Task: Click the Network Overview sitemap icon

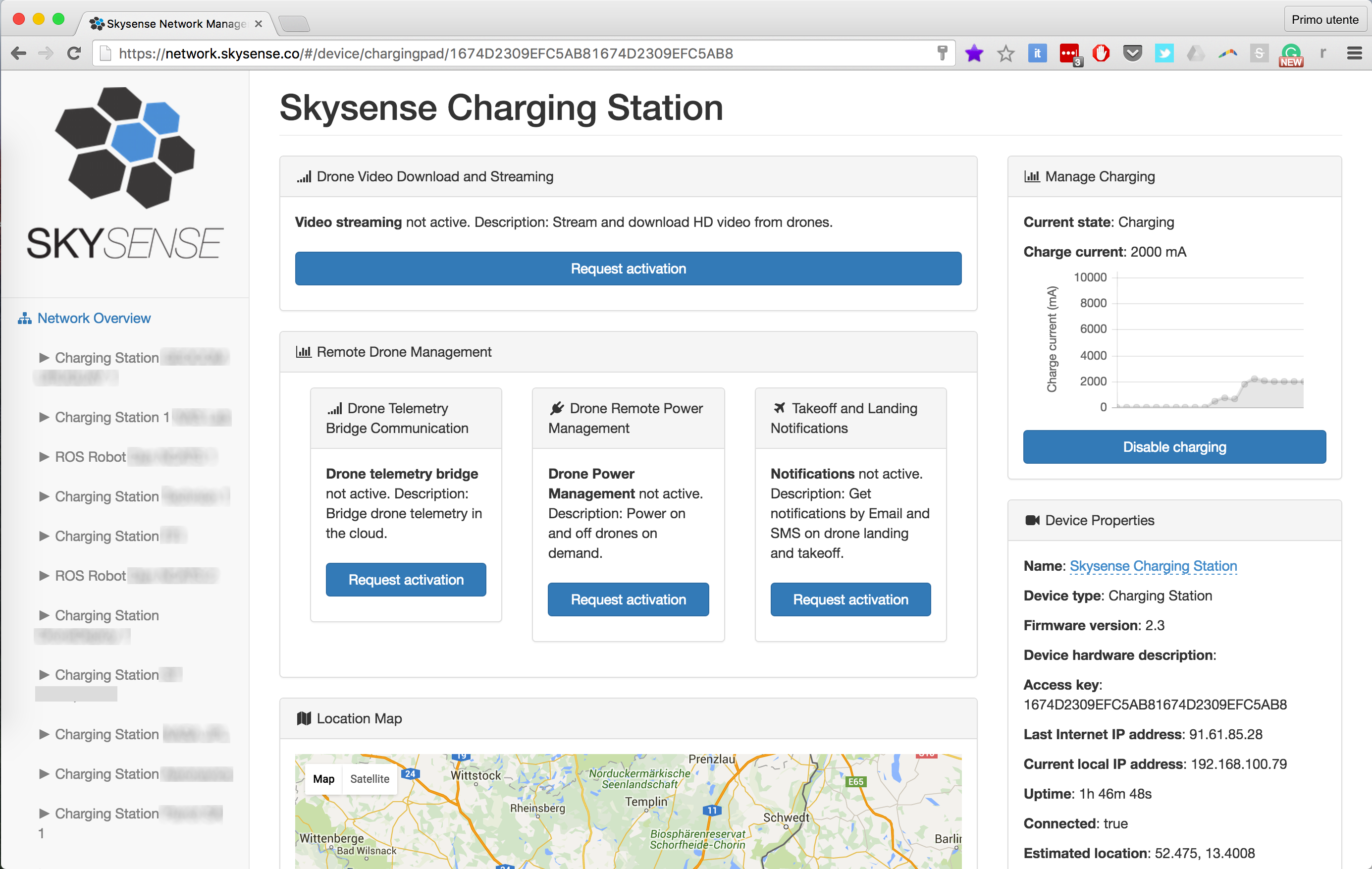Action: 24,319
